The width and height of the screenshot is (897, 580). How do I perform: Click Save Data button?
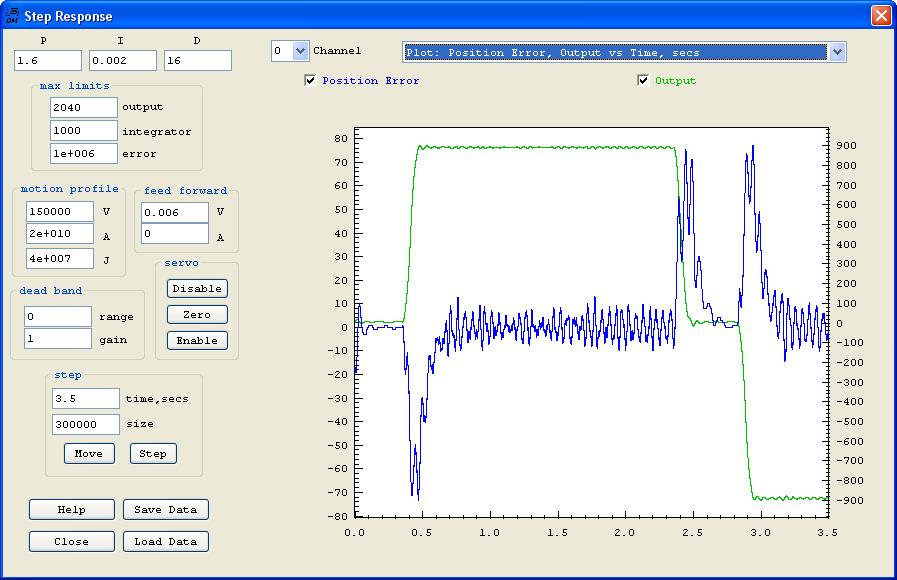[x=167, y=510]
